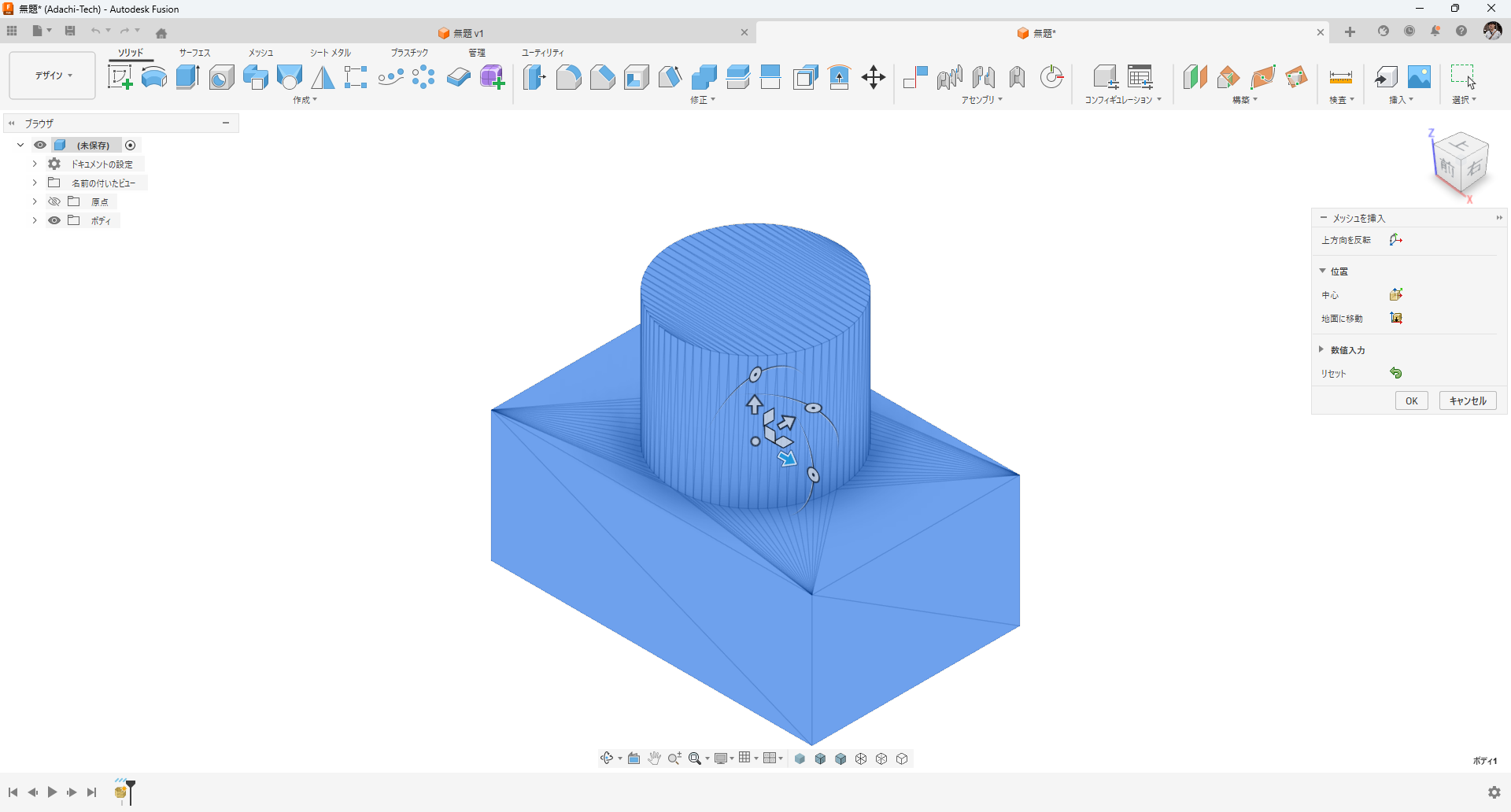Choose the Shell tool
Screen dimensions: 1511x812
click(637, 77)
